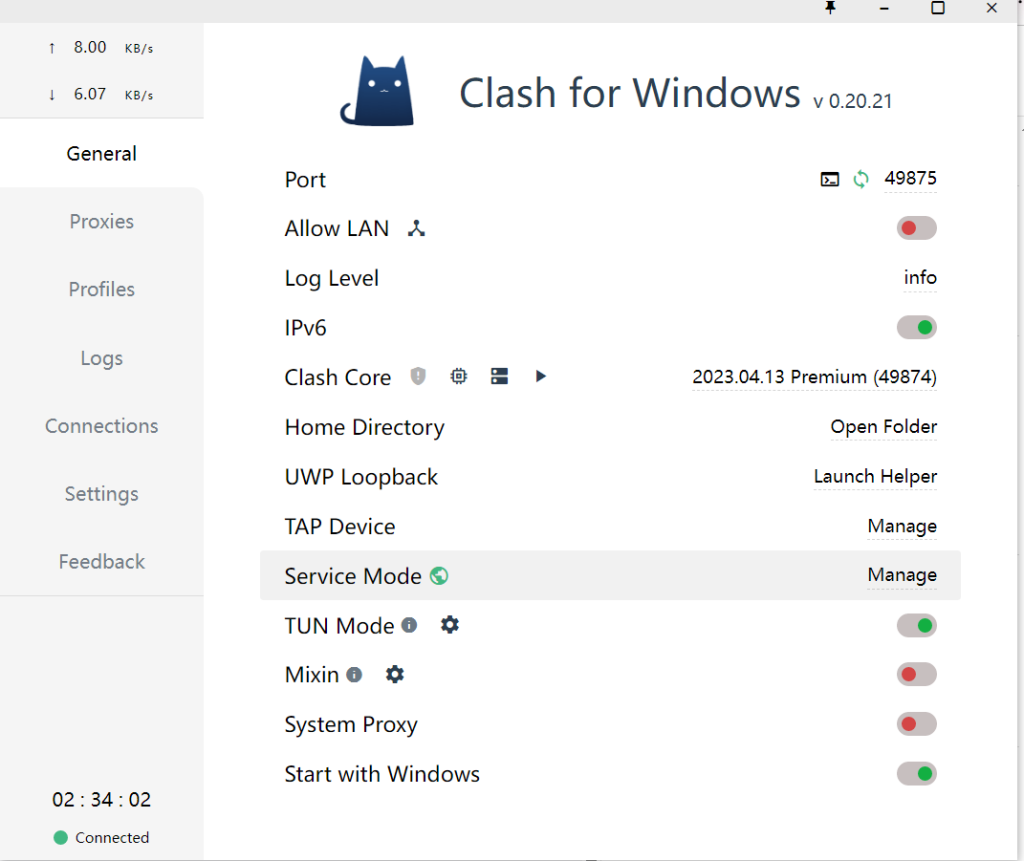1024x861 pixels.
Task: Click the Clash for Windows title
Action: [x=630, y=93]
